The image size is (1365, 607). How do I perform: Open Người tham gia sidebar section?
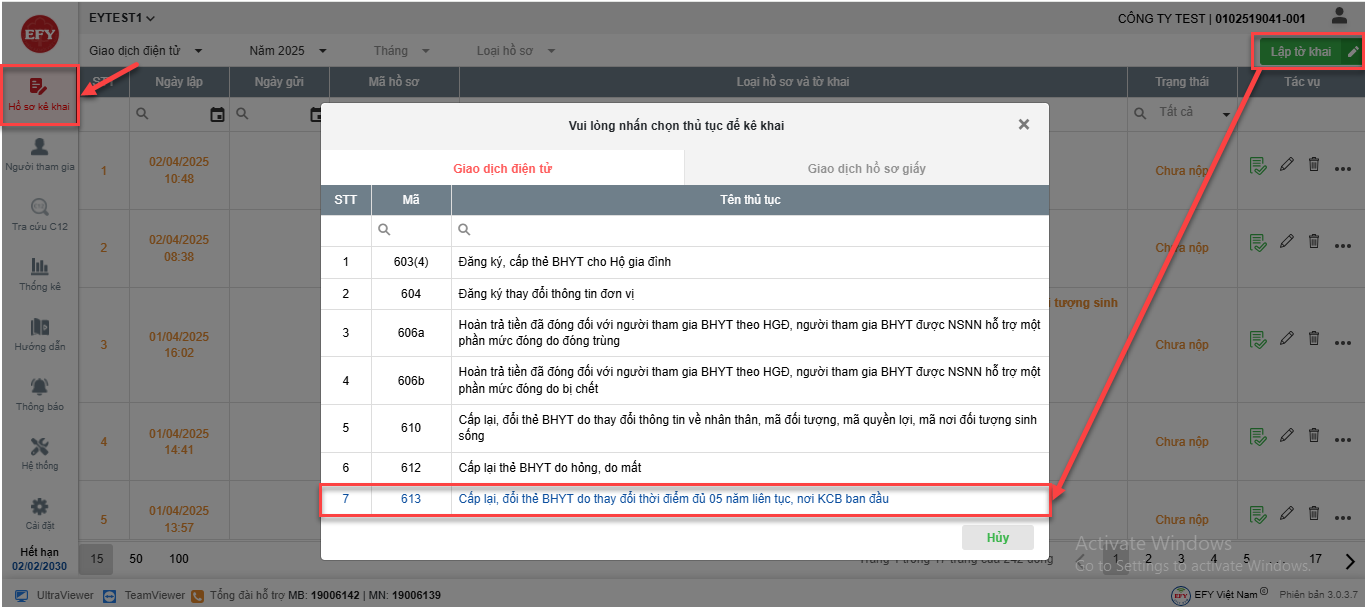click(40, 155)
